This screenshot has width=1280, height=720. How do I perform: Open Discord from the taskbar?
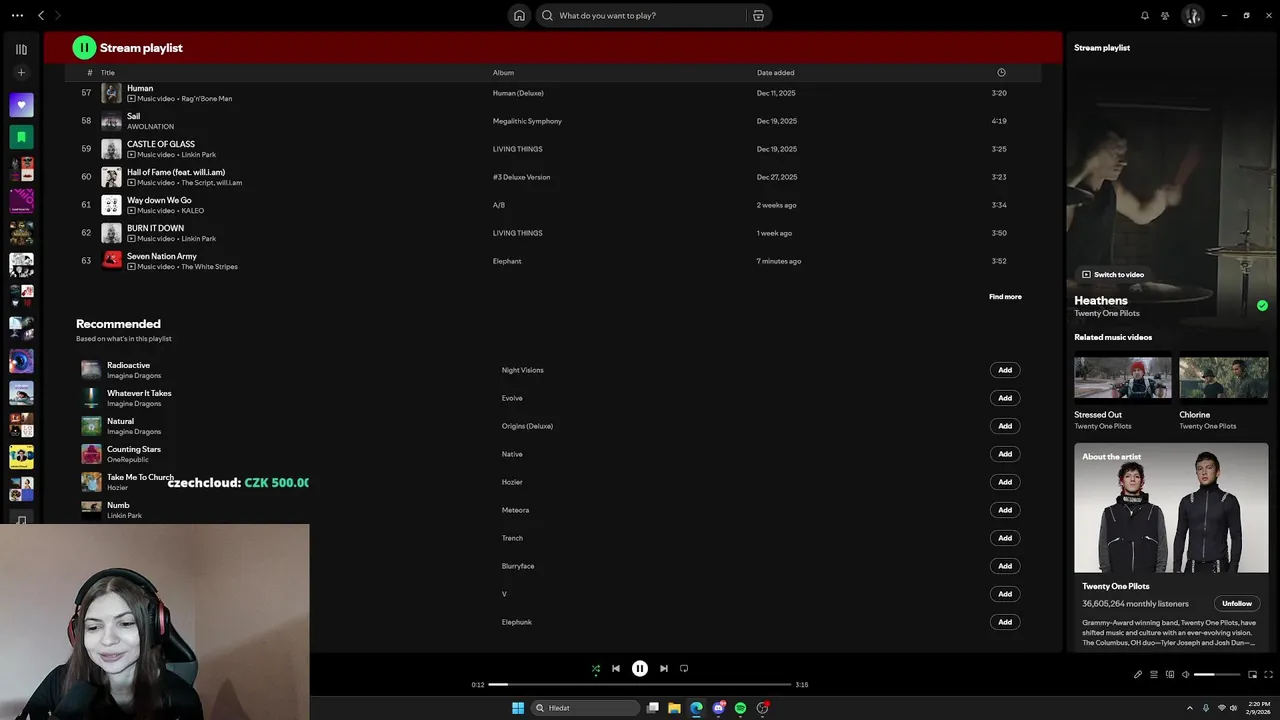click(x=718, y=708)
